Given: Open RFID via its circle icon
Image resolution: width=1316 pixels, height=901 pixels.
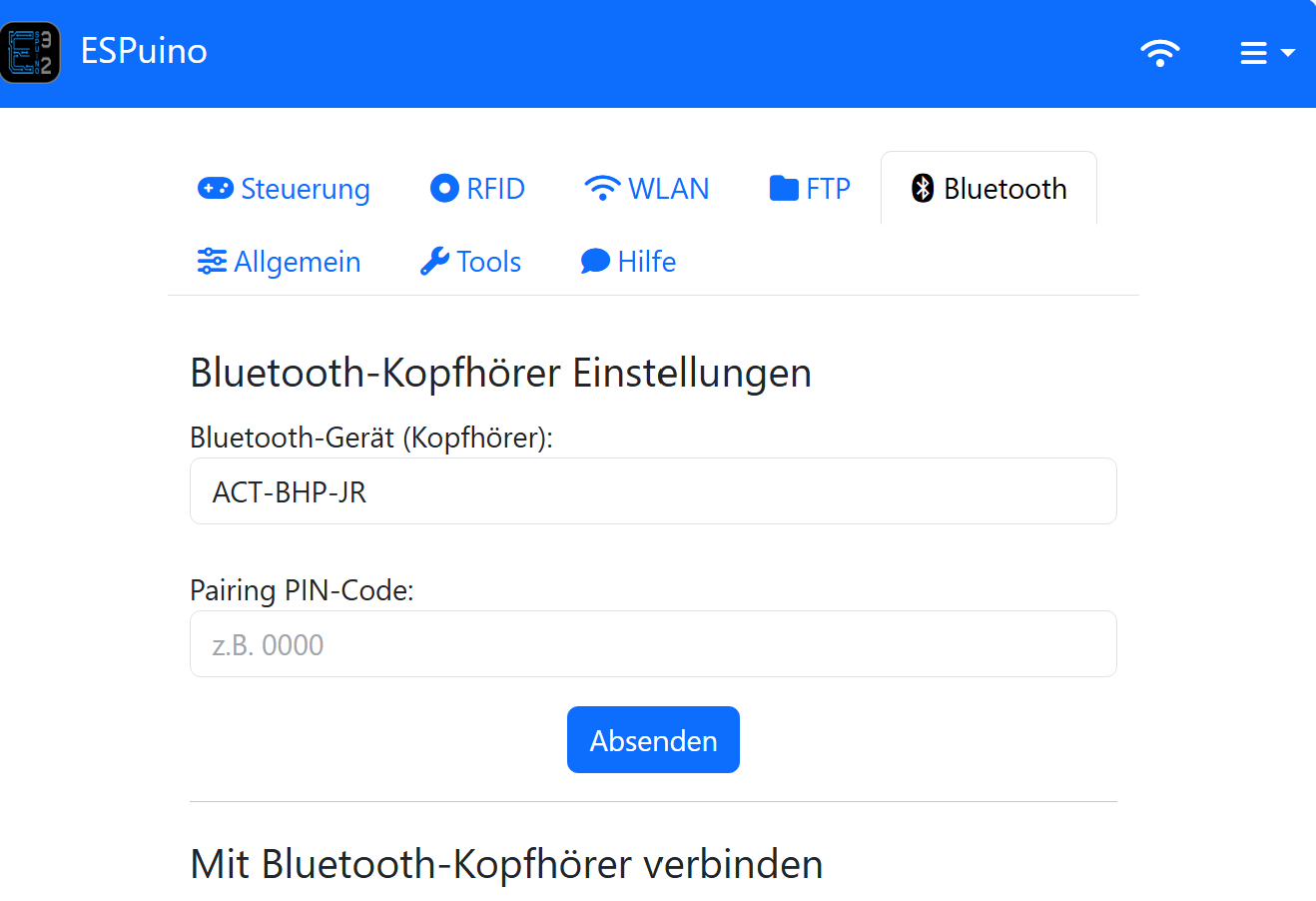Looking at the screenshot, I should (x=444, y=188).
